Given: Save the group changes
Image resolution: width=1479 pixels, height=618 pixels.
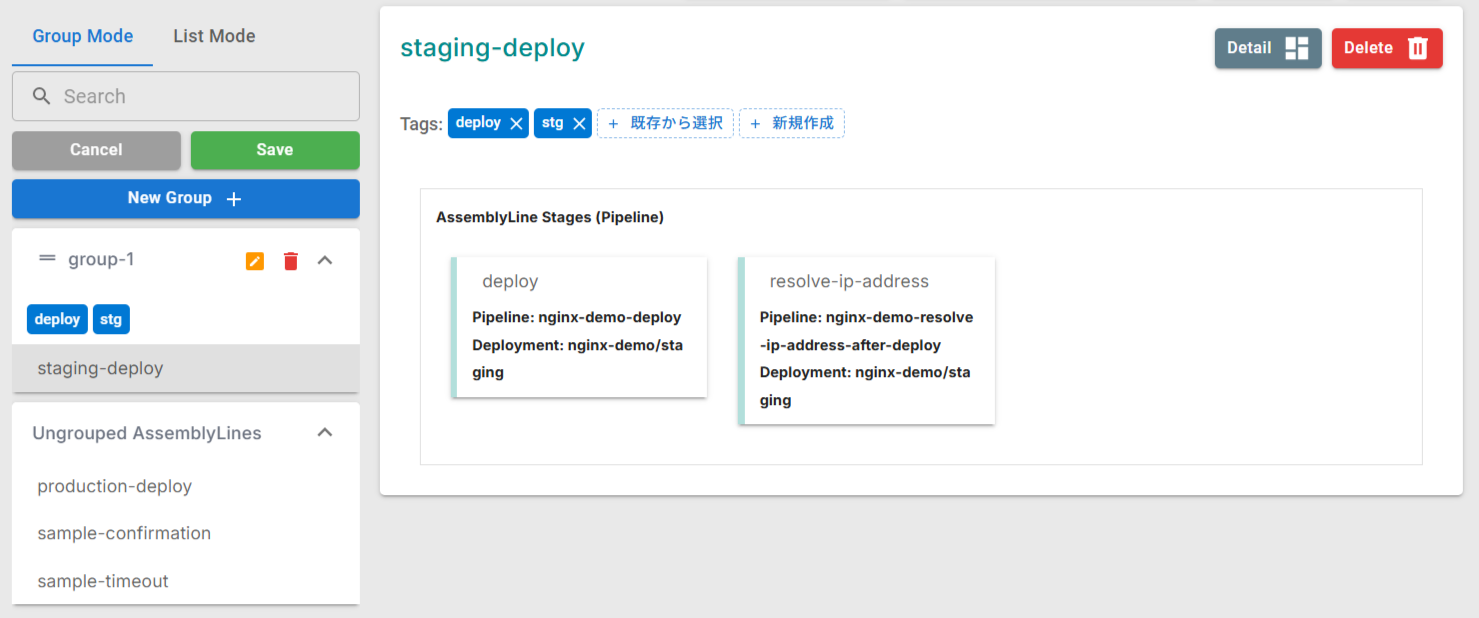Looking at the screenshot, I should click(x=274, y=150).
